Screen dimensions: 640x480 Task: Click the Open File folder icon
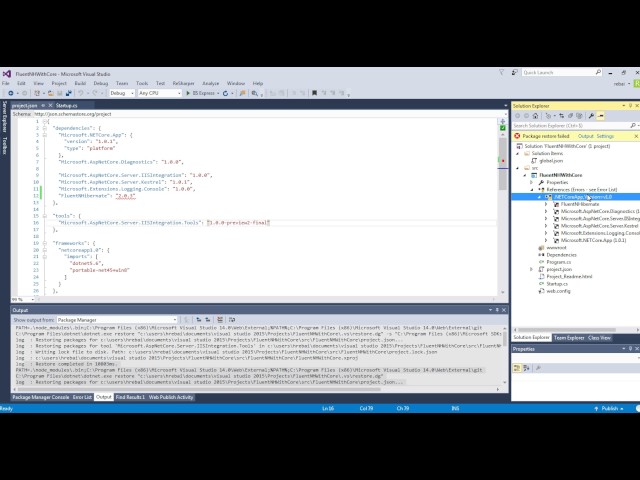click(51, 93)
